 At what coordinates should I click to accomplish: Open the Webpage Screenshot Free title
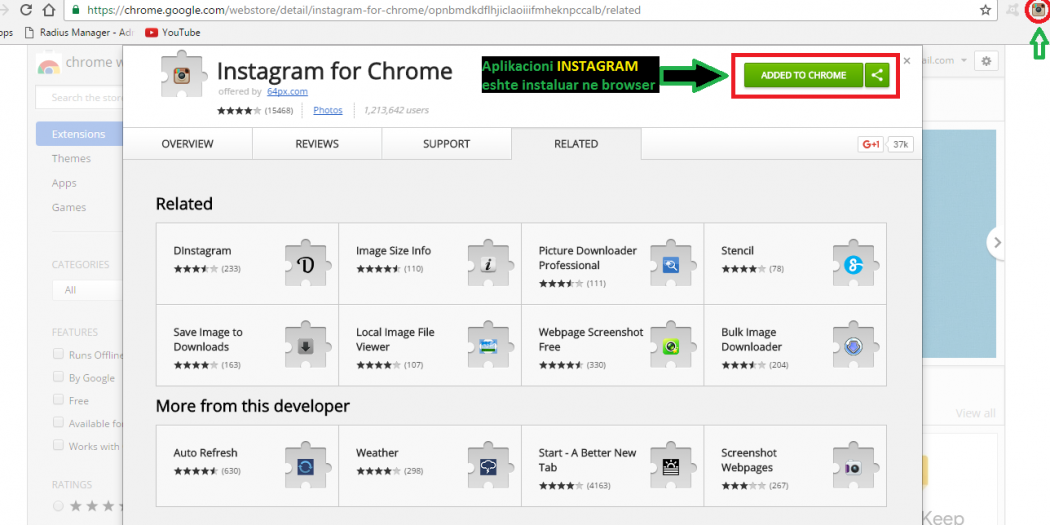(x=591, y=340)
